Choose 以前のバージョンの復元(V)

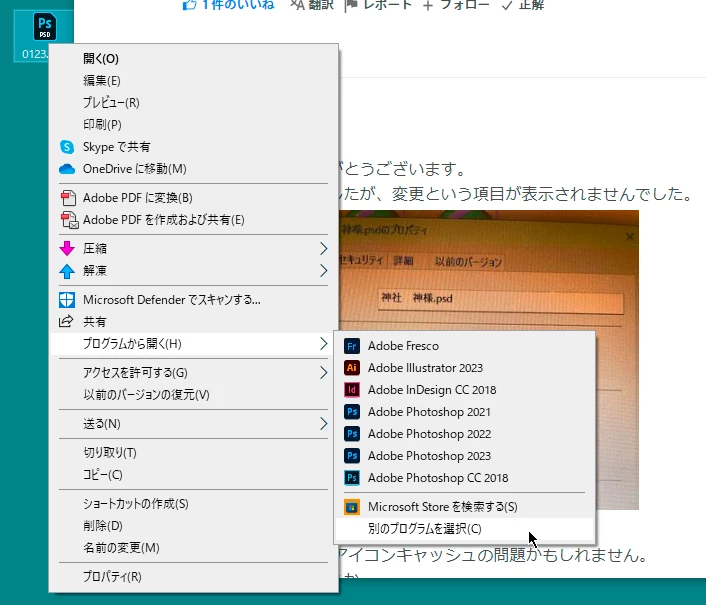193,395
